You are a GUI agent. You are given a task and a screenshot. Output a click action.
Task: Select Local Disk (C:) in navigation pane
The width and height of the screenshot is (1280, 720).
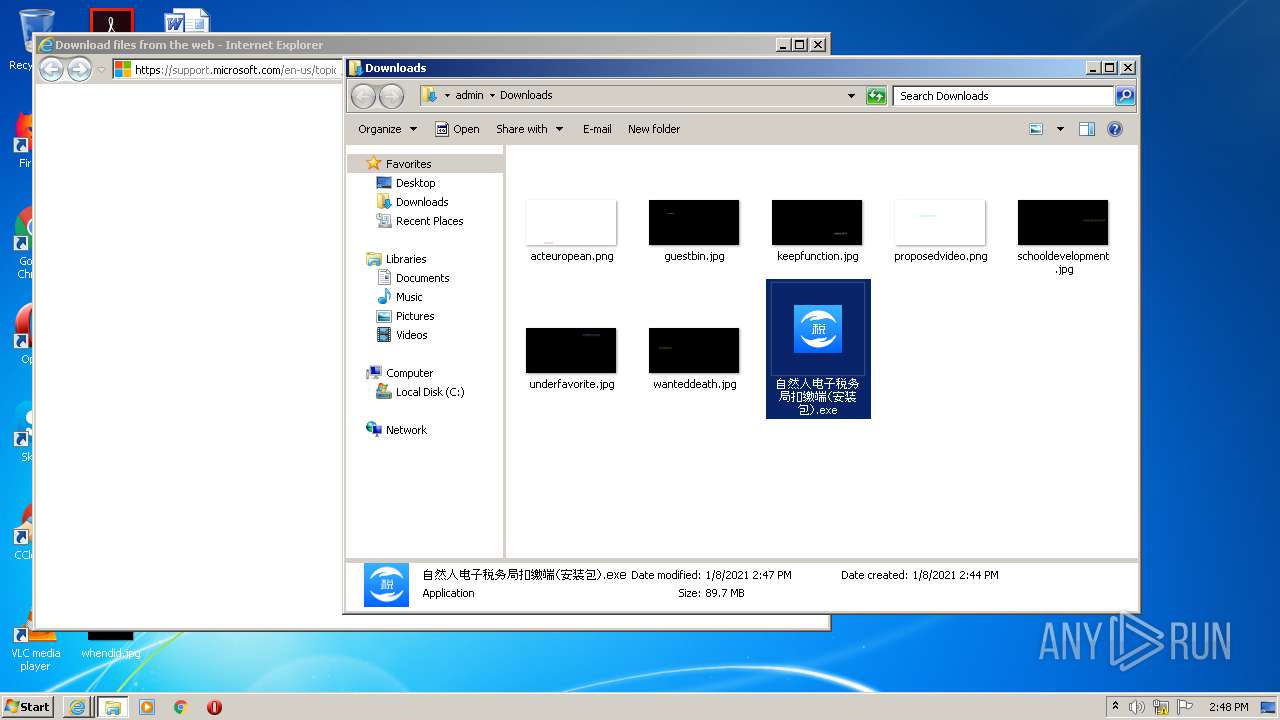click(x=429, y=392)
